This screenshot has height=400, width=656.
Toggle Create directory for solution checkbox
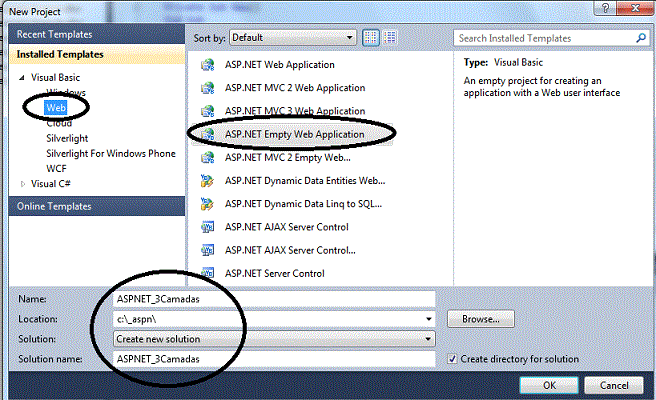click(x=452, y=359)
